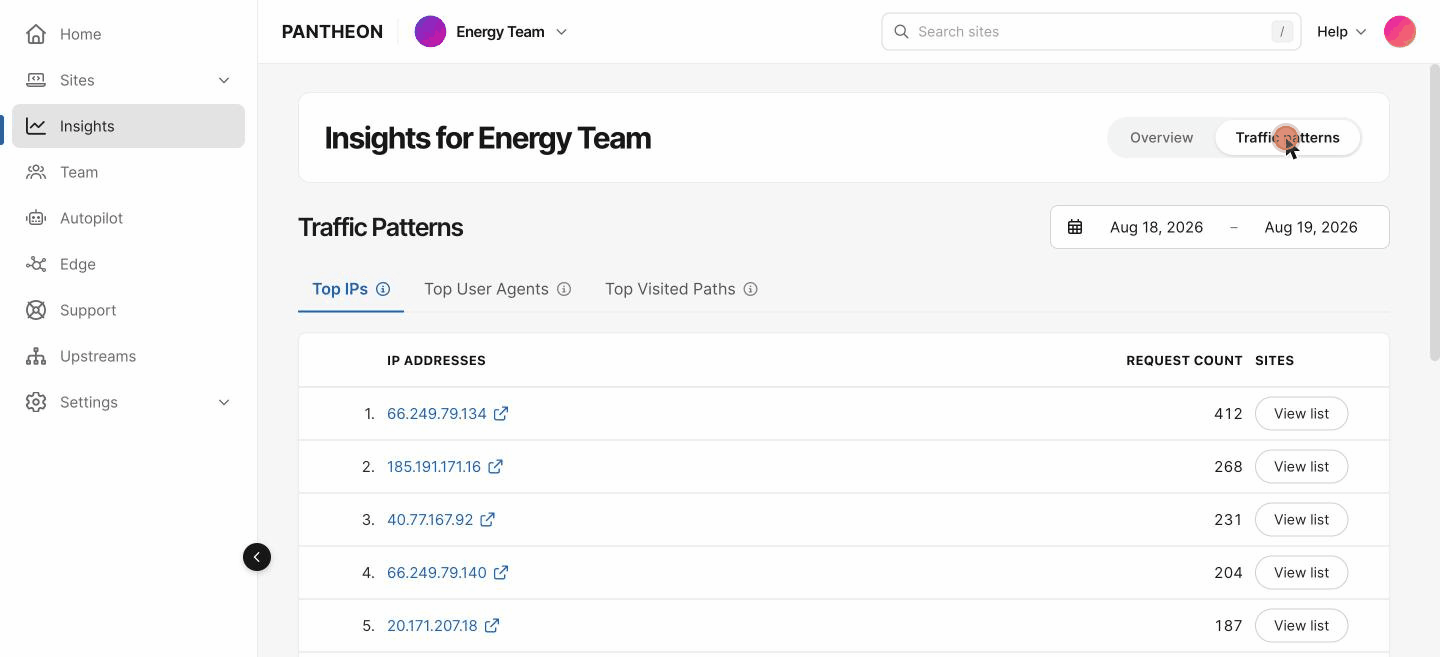Click info icon beside Top Visited Paths

pyautogui.click(x=751, y=289)
